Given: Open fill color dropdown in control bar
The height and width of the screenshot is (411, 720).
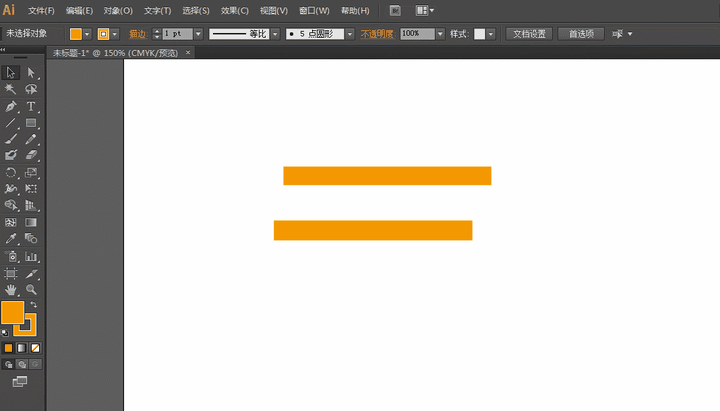Looking at the screenshot, I should click(x=87, y=34).
